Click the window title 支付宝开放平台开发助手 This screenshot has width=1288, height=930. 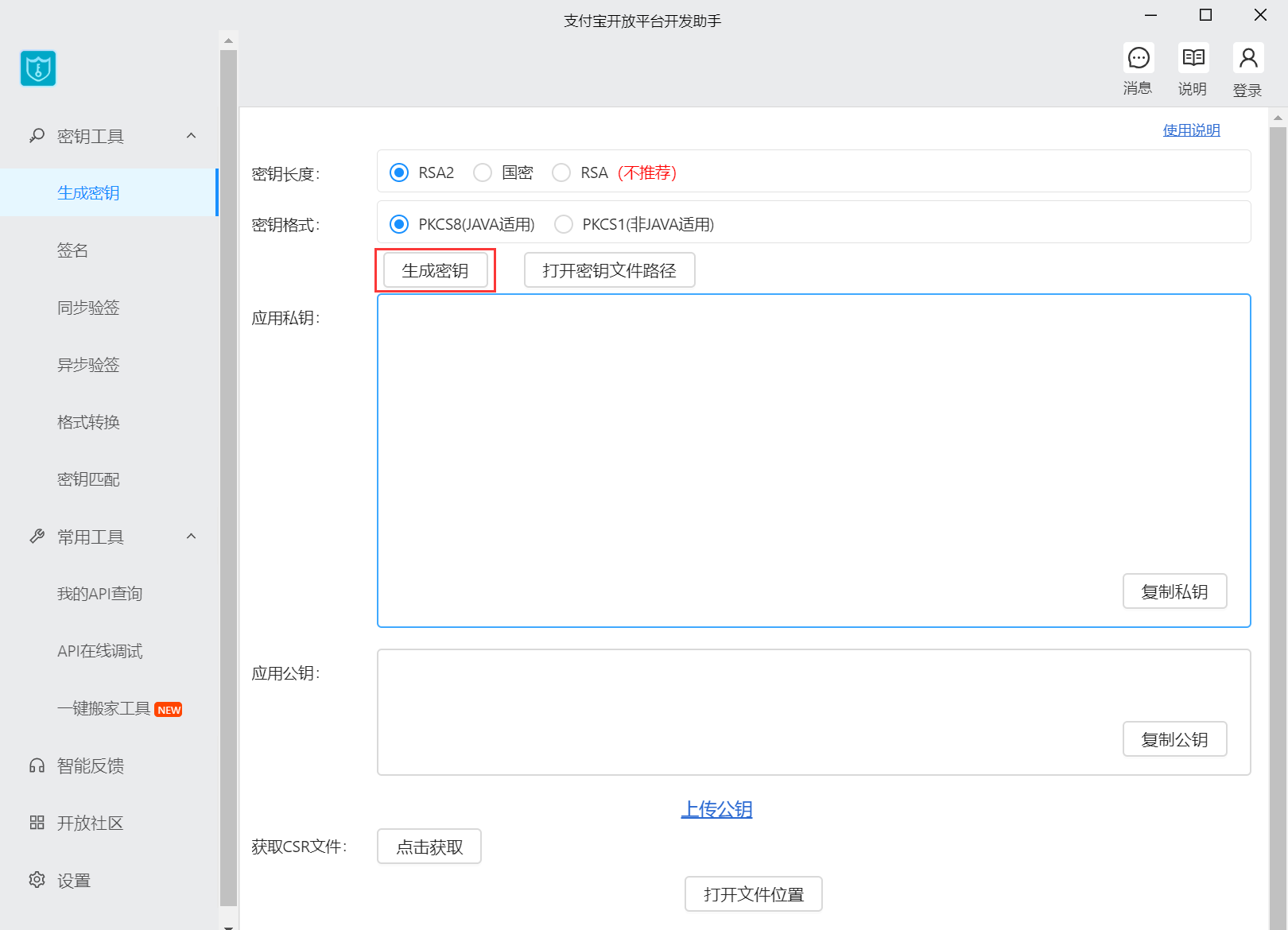(x=642, y=21)
